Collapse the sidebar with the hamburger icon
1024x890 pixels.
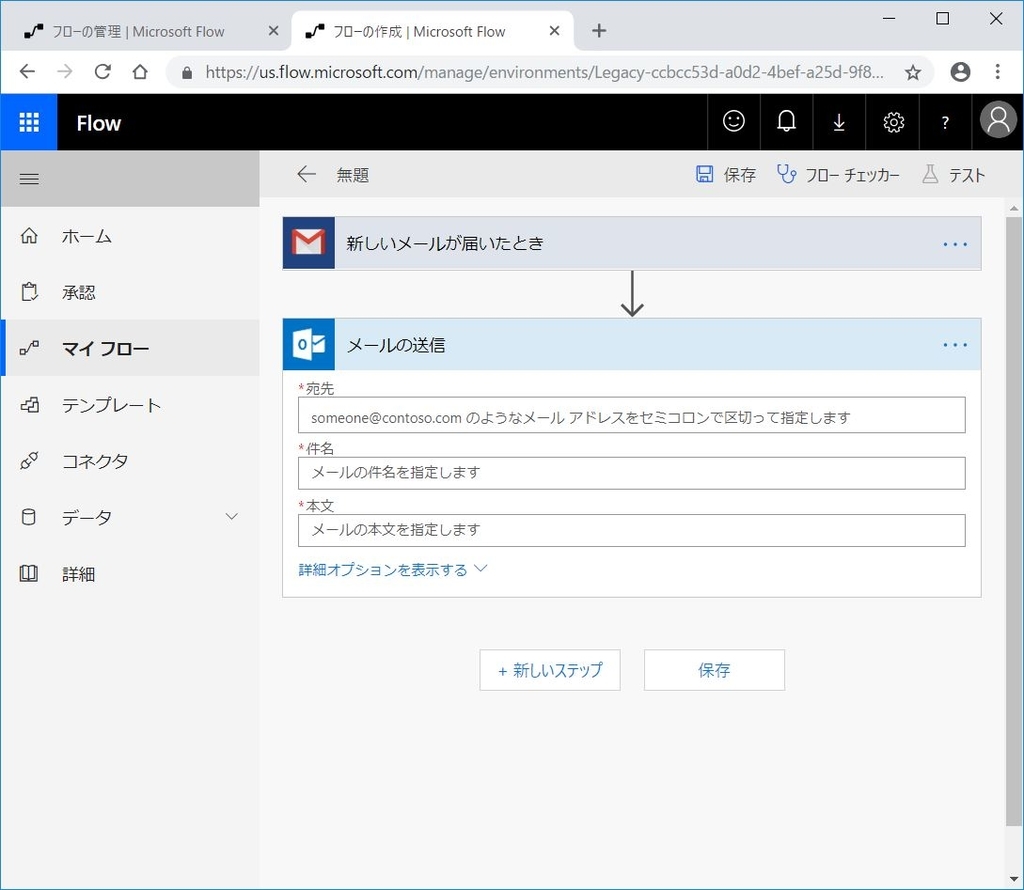[x=29, y=178]
